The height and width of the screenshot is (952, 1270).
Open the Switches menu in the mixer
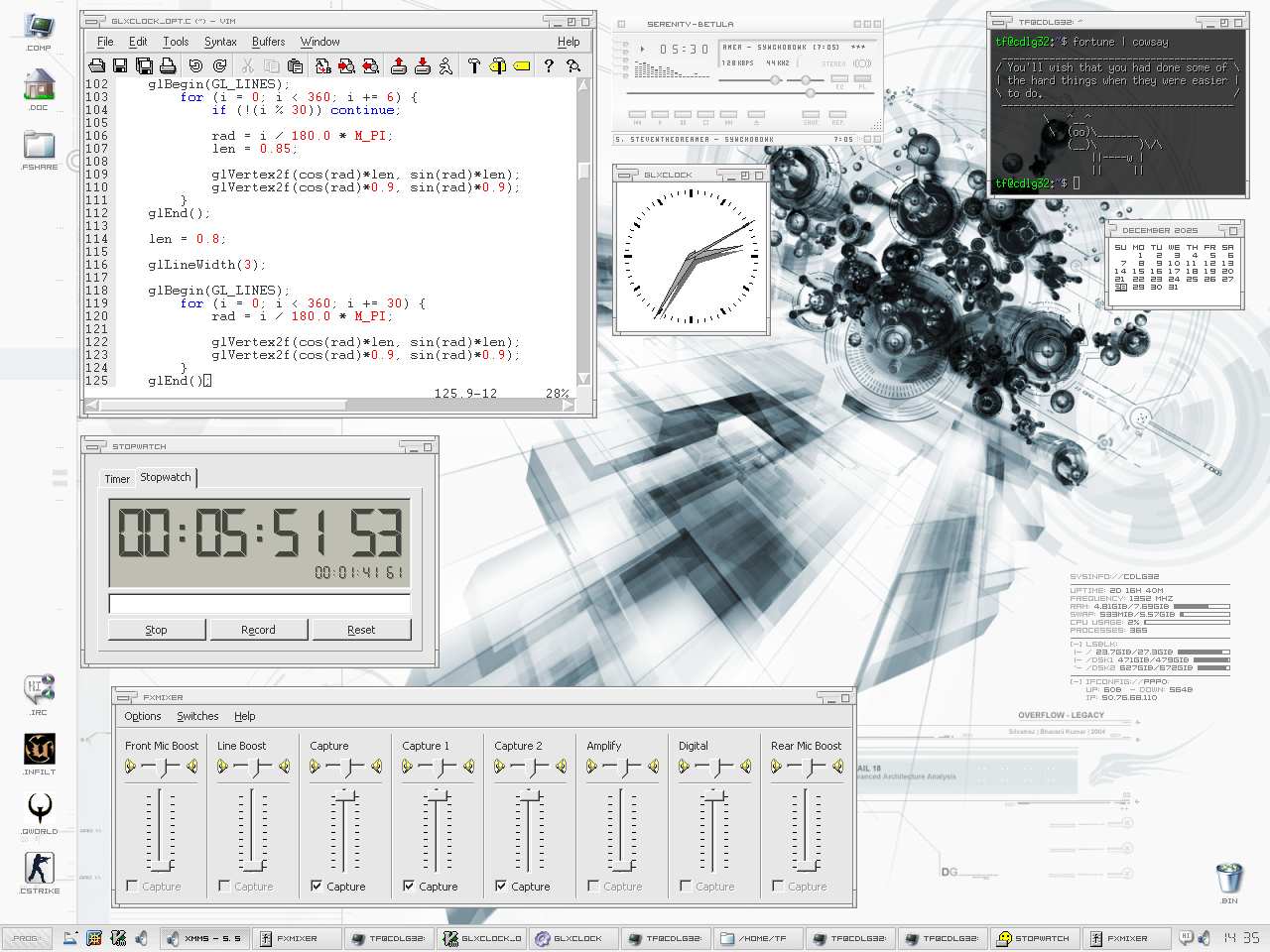[x=197, y=716]
